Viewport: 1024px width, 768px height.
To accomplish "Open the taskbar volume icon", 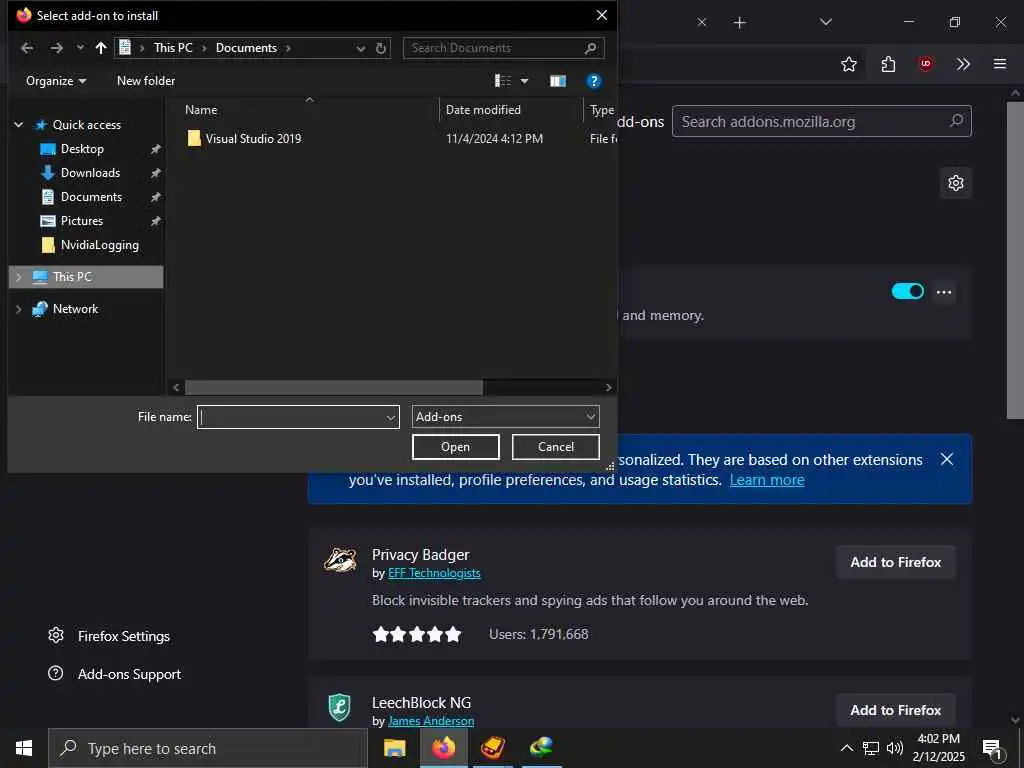I will (895, 748).
